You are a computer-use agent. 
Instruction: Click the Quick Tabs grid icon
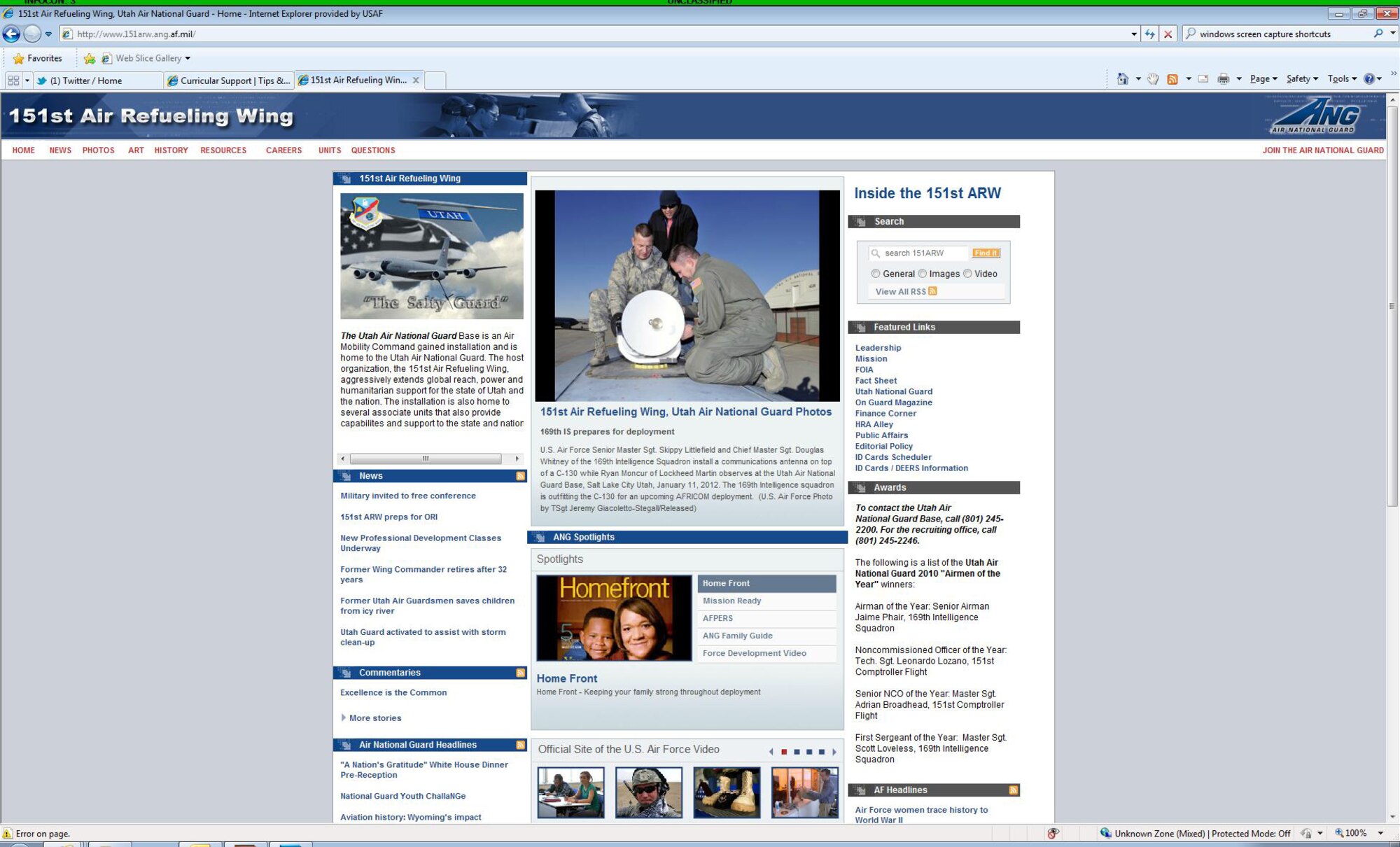[13, 80]
